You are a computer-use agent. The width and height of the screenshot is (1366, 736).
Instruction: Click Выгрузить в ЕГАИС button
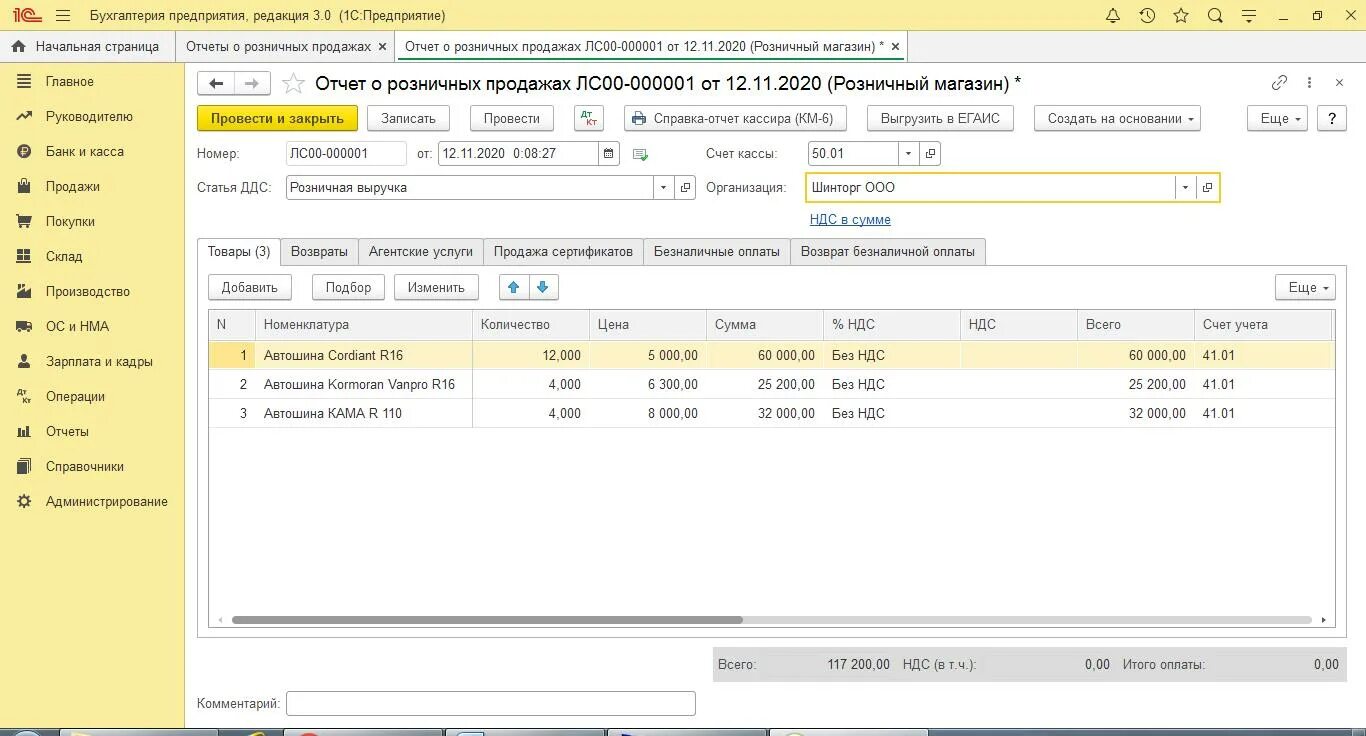[940, 118]
